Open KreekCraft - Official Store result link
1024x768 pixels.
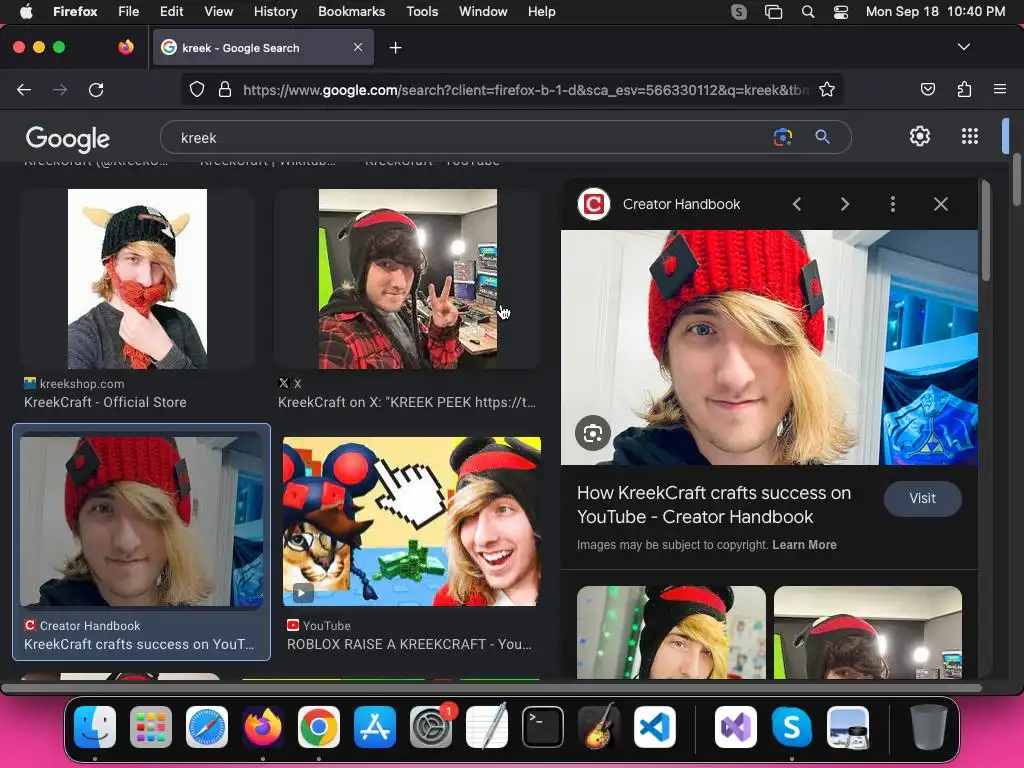105,402
